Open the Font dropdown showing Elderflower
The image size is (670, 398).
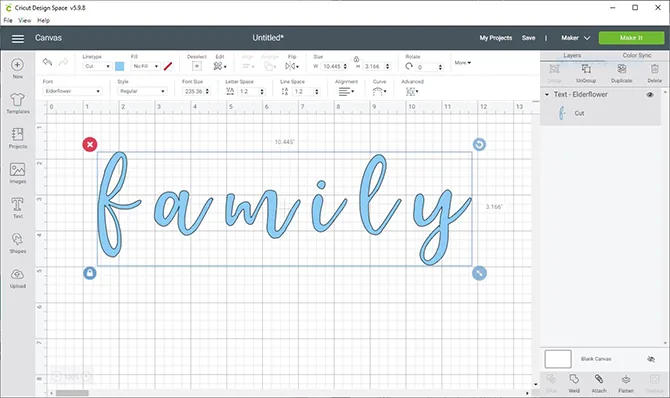click(x=72, y=91)
